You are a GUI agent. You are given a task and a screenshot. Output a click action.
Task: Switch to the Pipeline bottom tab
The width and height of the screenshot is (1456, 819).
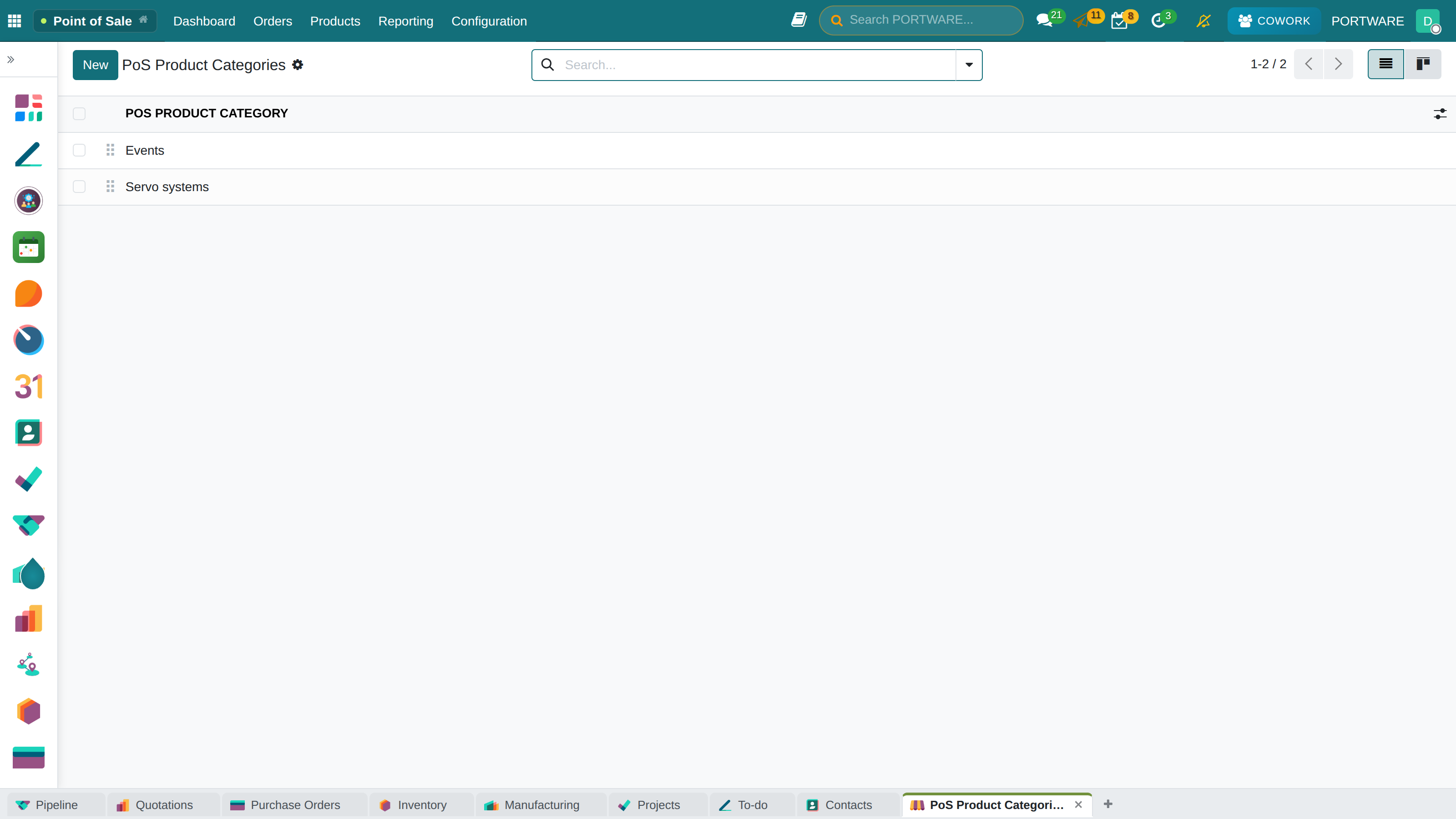click(56, 805)
